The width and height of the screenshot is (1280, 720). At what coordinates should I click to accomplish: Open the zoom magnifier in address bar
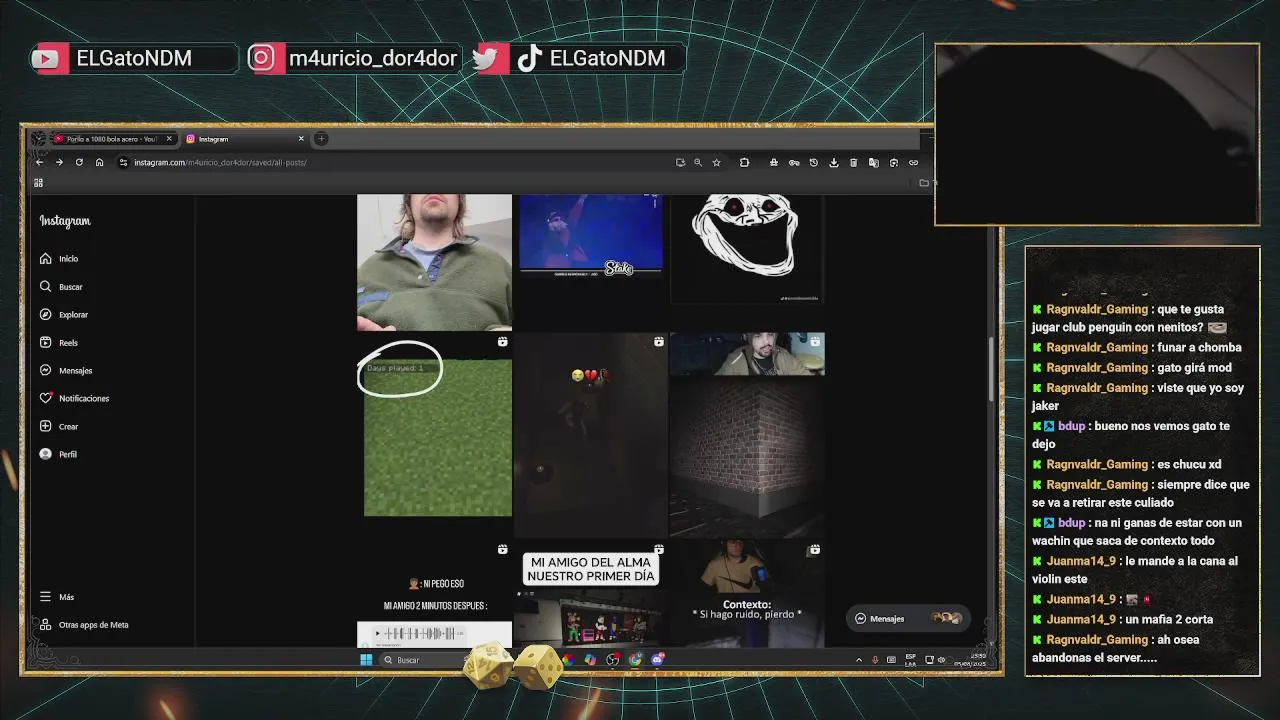point(698,162)
